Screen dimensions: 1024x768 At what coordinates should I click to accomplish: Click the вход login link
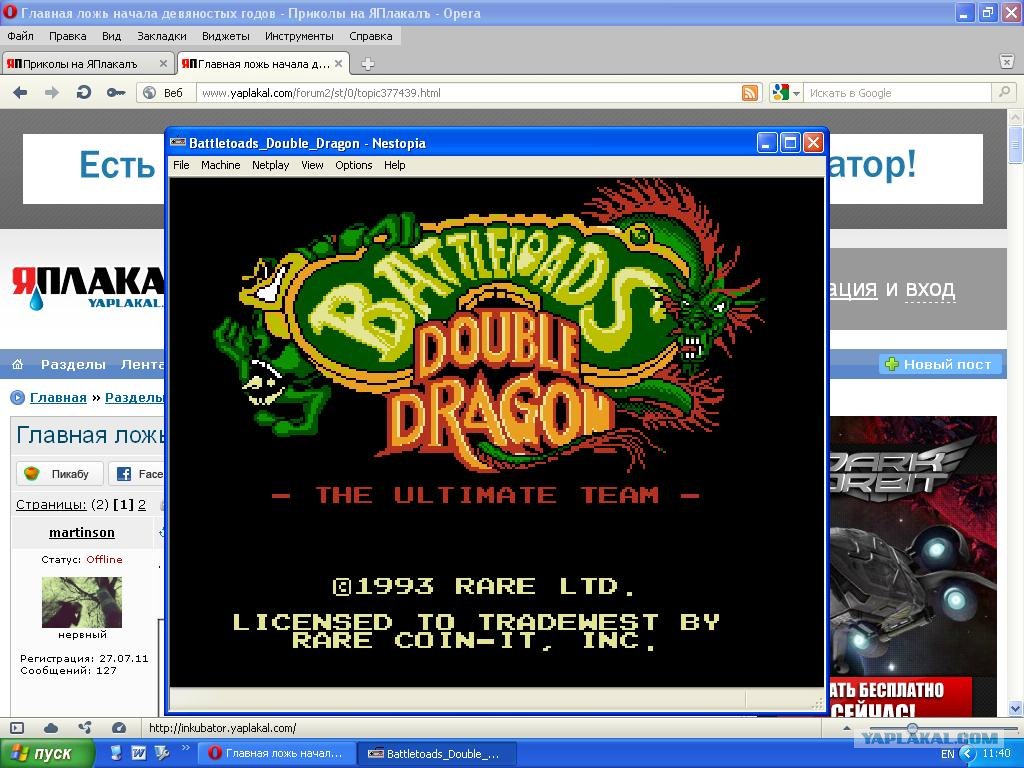pyautogui.click(x=930, y=289)
